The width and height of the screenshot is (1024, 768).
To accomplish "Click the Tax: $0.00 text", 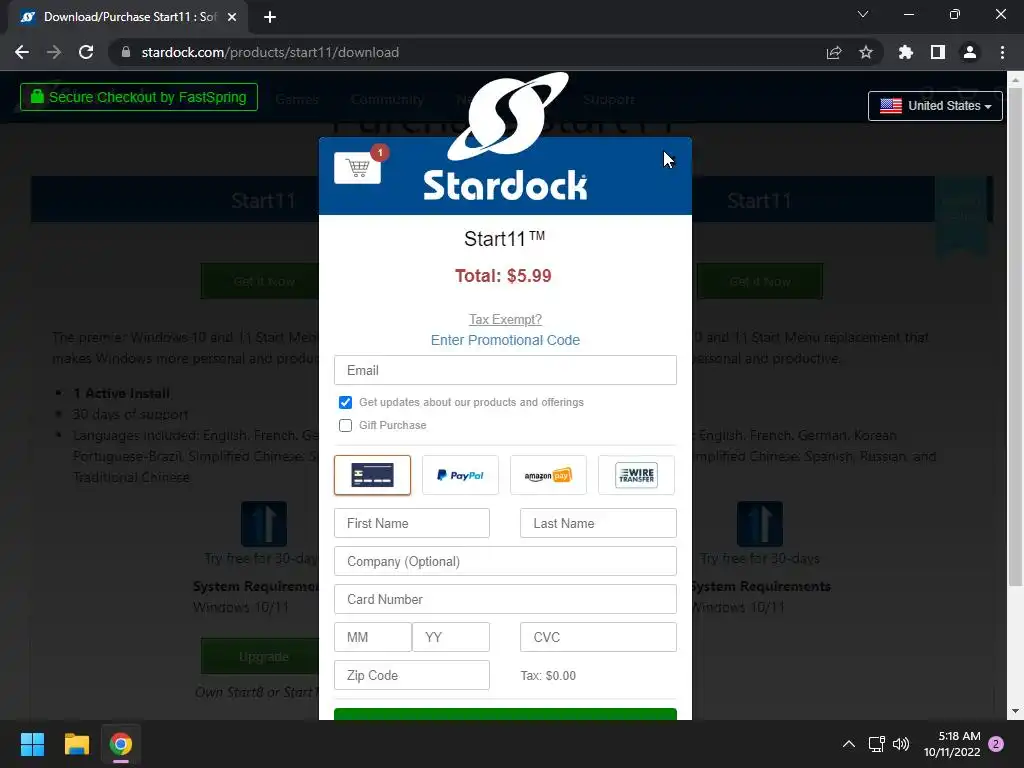I will click(x=548, y=676).
